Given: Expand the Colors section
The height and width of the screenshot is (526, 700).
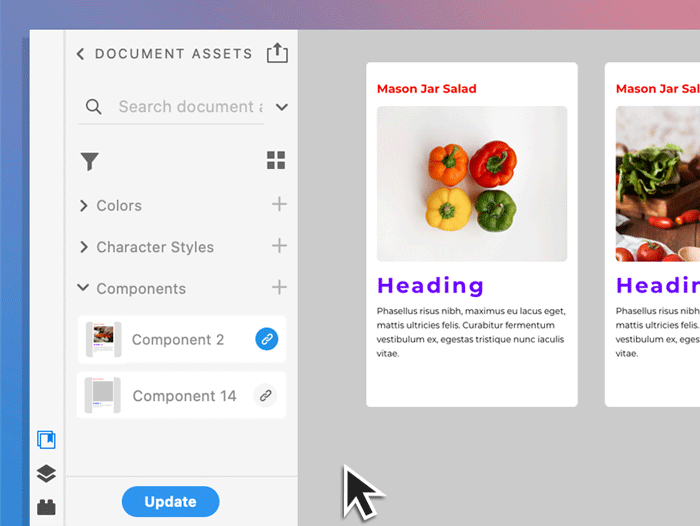Looking at the screenshot, I should click(84, 206).
